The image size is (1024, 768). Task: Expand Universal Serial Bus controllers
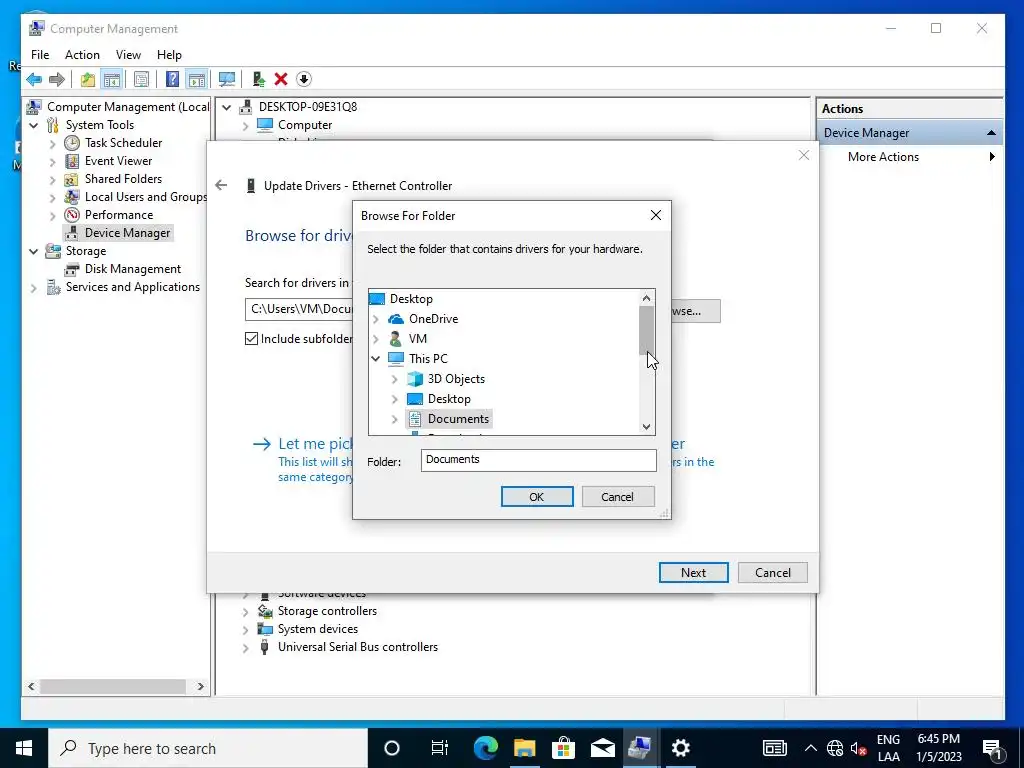(246, 648)
